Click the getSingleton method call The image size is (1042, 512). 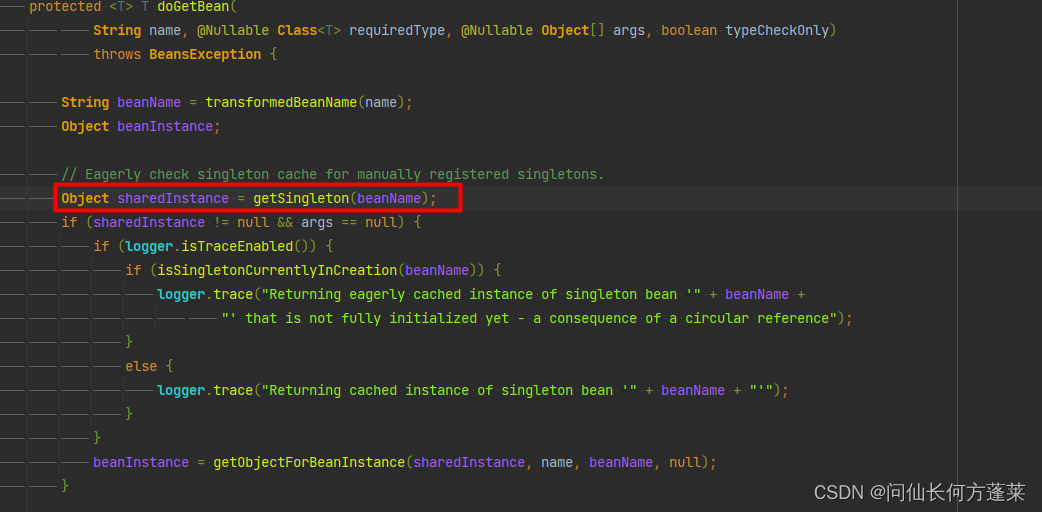coord(301,198)
